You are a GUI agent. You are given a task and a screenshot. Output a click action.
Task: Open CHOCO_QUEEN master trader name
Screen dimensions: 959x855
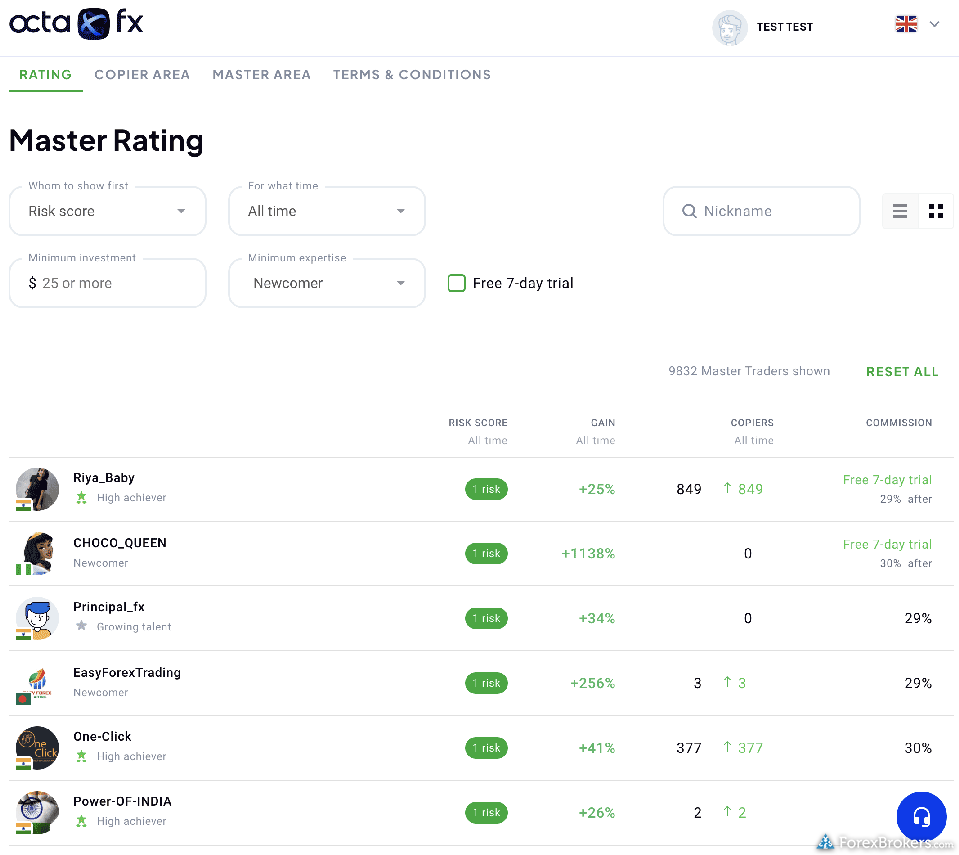coord(120,543)
